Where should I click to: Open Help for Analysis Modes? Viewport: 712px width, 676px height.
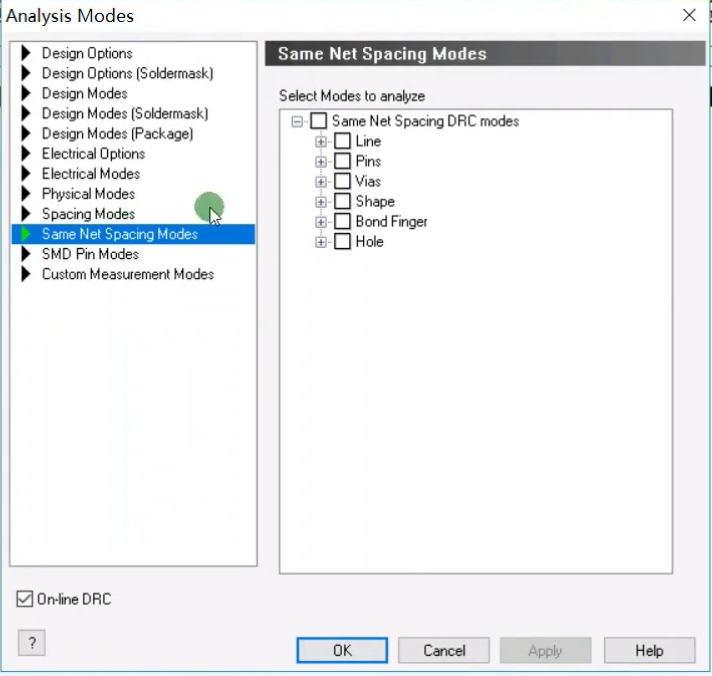pos(649,650)
